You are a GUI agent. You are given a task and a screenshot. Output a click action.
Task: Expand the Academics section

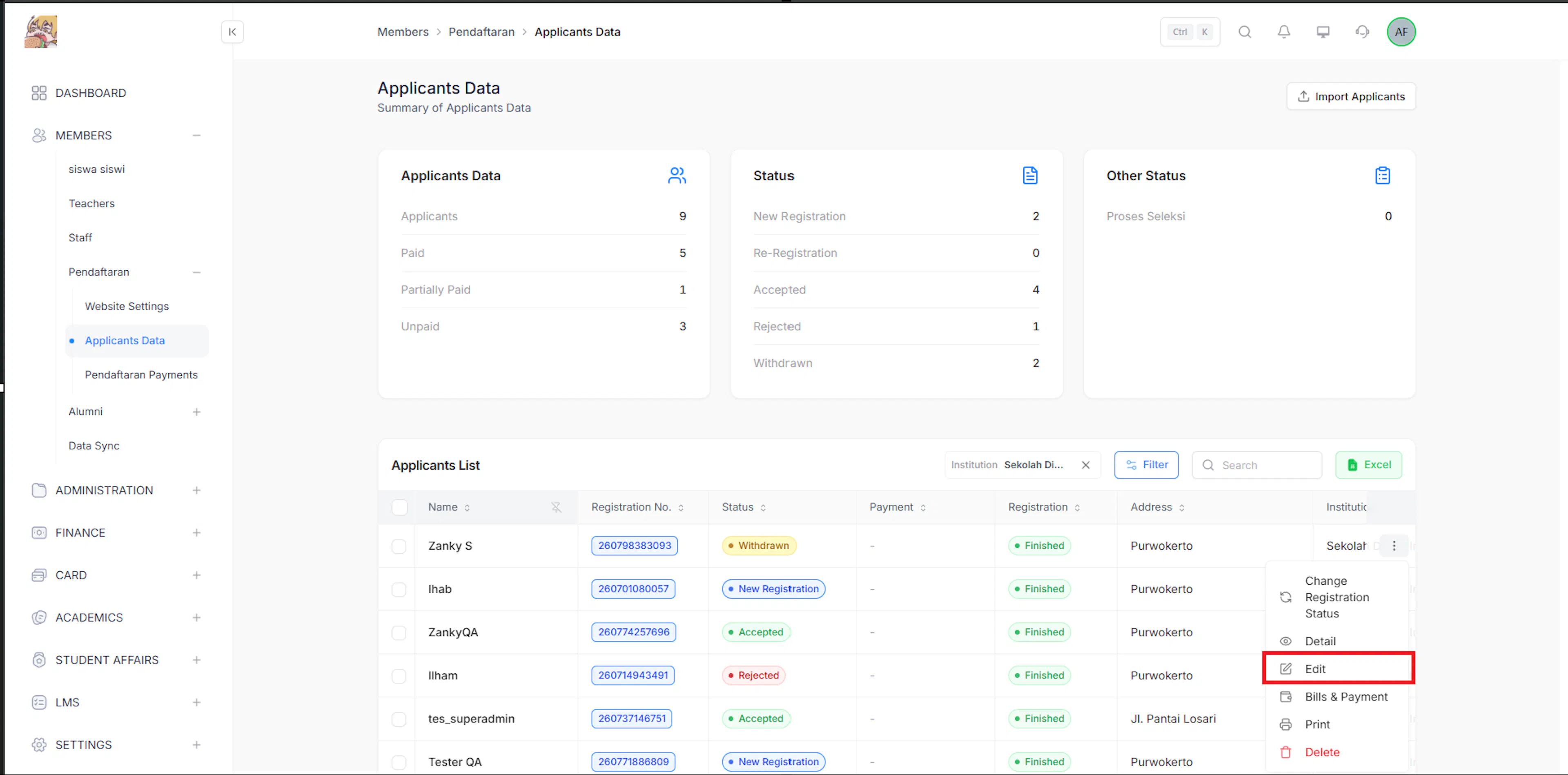196,617
